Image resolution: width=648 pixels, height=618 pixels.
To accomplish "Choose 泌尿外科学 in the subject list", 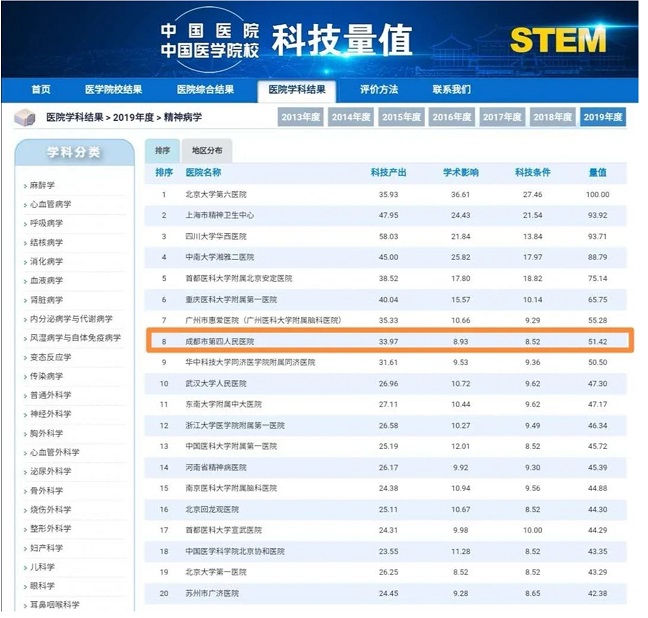I will click(50, 471).
